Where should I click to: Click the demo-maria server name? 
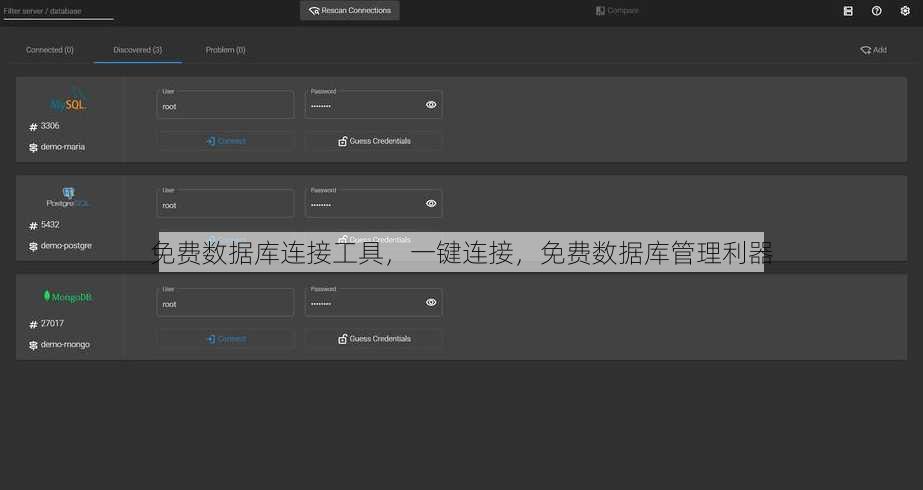pos(63,147)
